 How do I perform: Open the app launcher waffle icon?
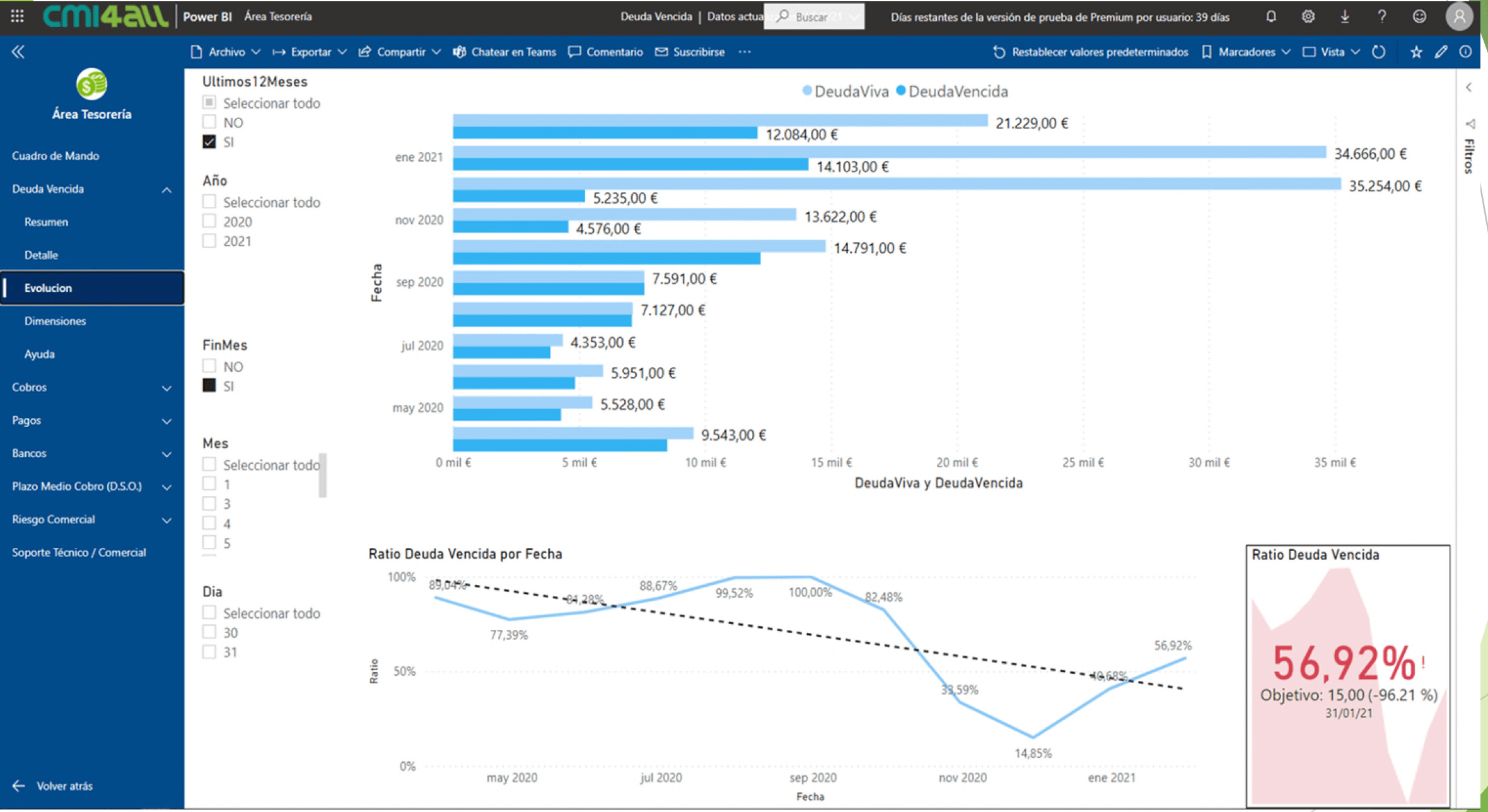pos(17,16)
